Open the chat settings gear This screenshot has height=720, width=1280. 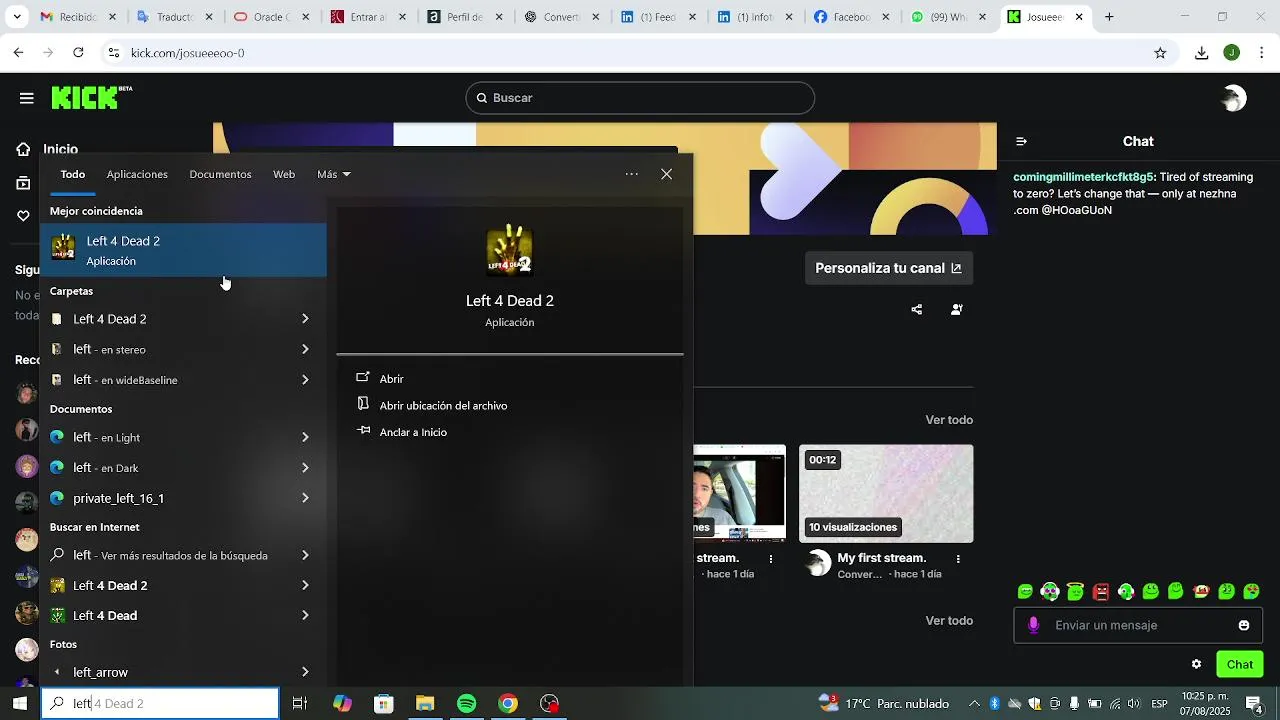click(1196, 664)
